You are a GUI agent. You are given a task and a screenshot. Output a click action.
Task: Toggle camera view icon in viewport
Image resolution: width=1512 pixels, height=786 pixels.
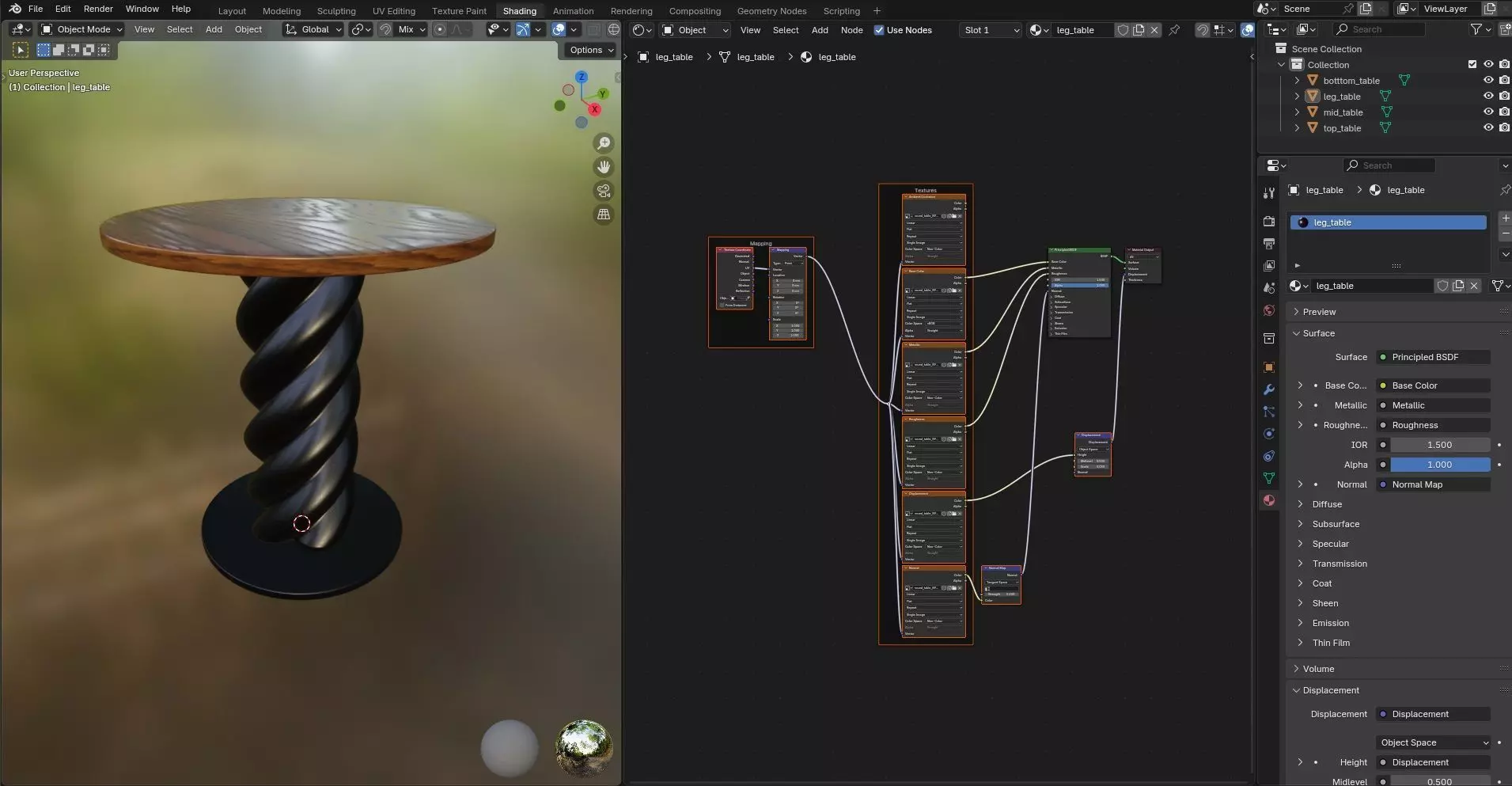(604, 191)
